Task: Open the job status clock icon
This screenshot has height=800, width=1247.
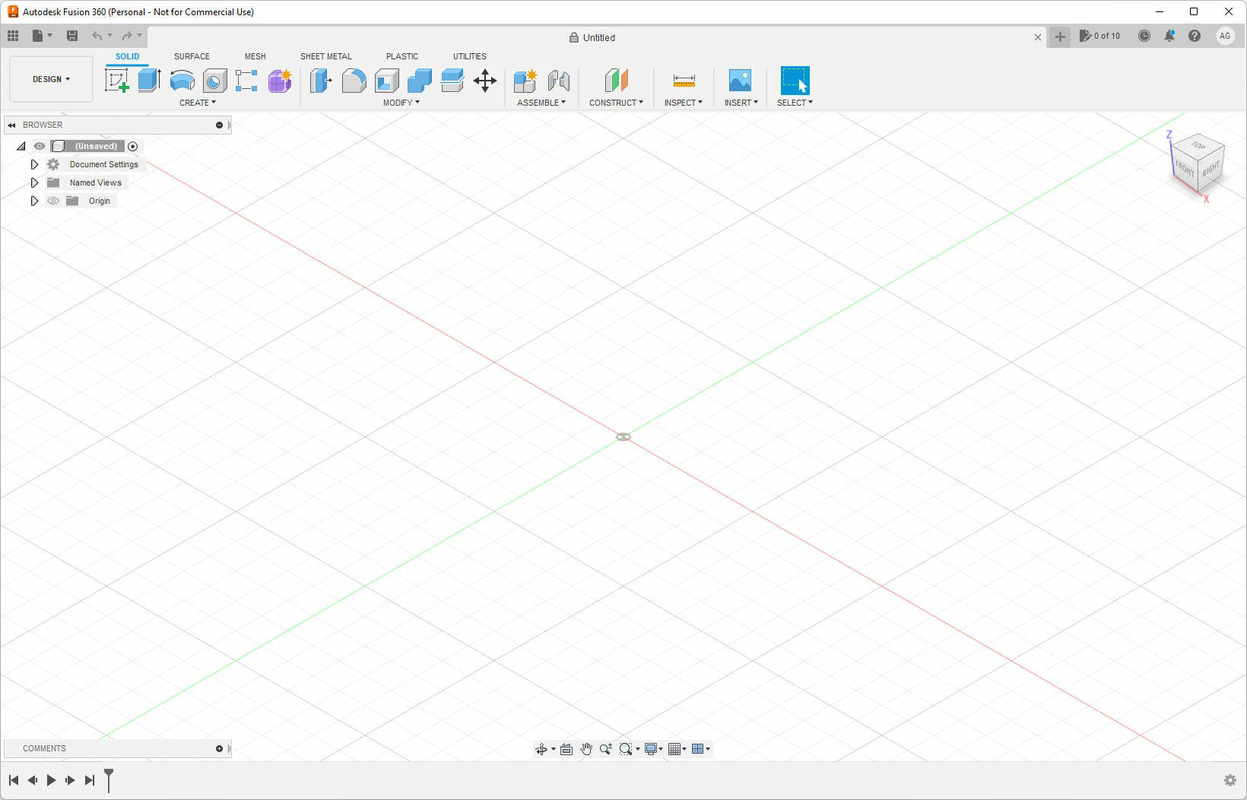Action: point(1144,36)
